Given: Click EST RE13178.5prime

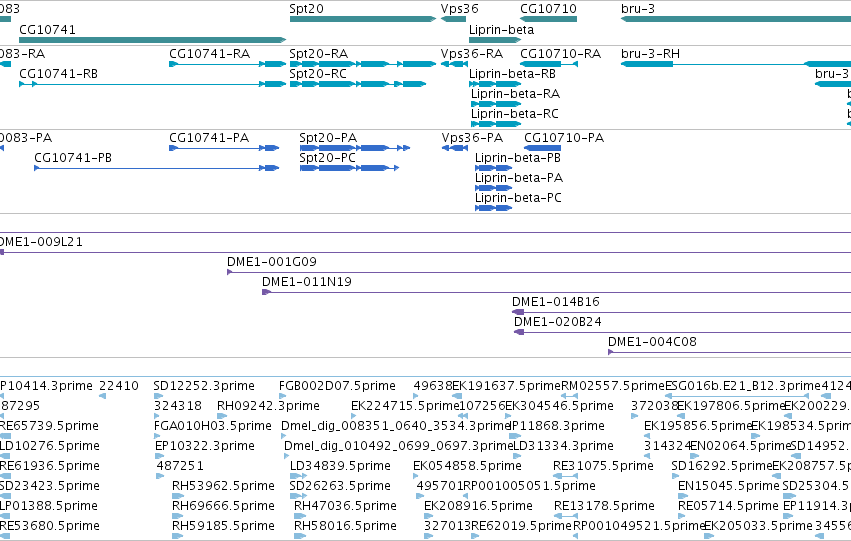Looking at the screenshot, I should 566,516.
